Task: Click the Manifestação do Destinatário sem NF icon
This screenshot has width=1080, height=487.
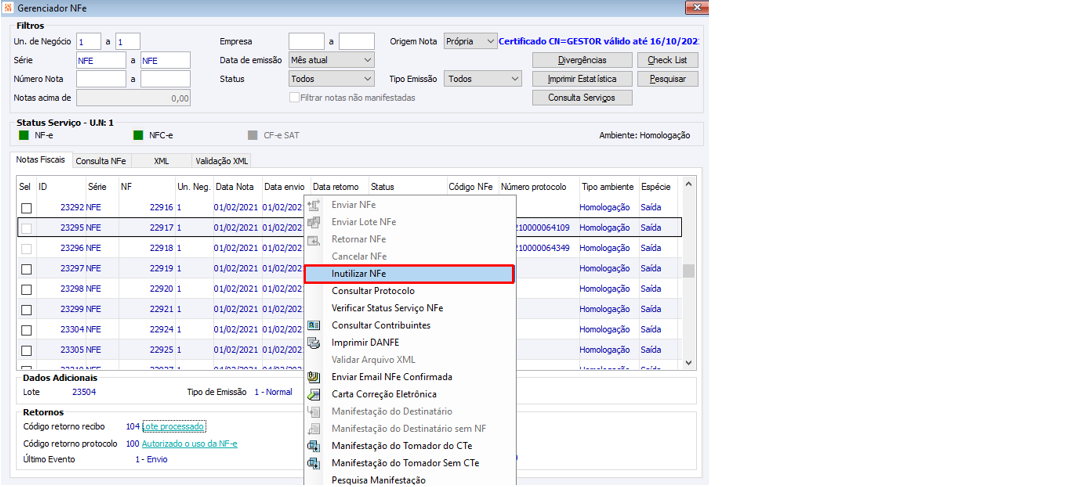Action: 314,428
